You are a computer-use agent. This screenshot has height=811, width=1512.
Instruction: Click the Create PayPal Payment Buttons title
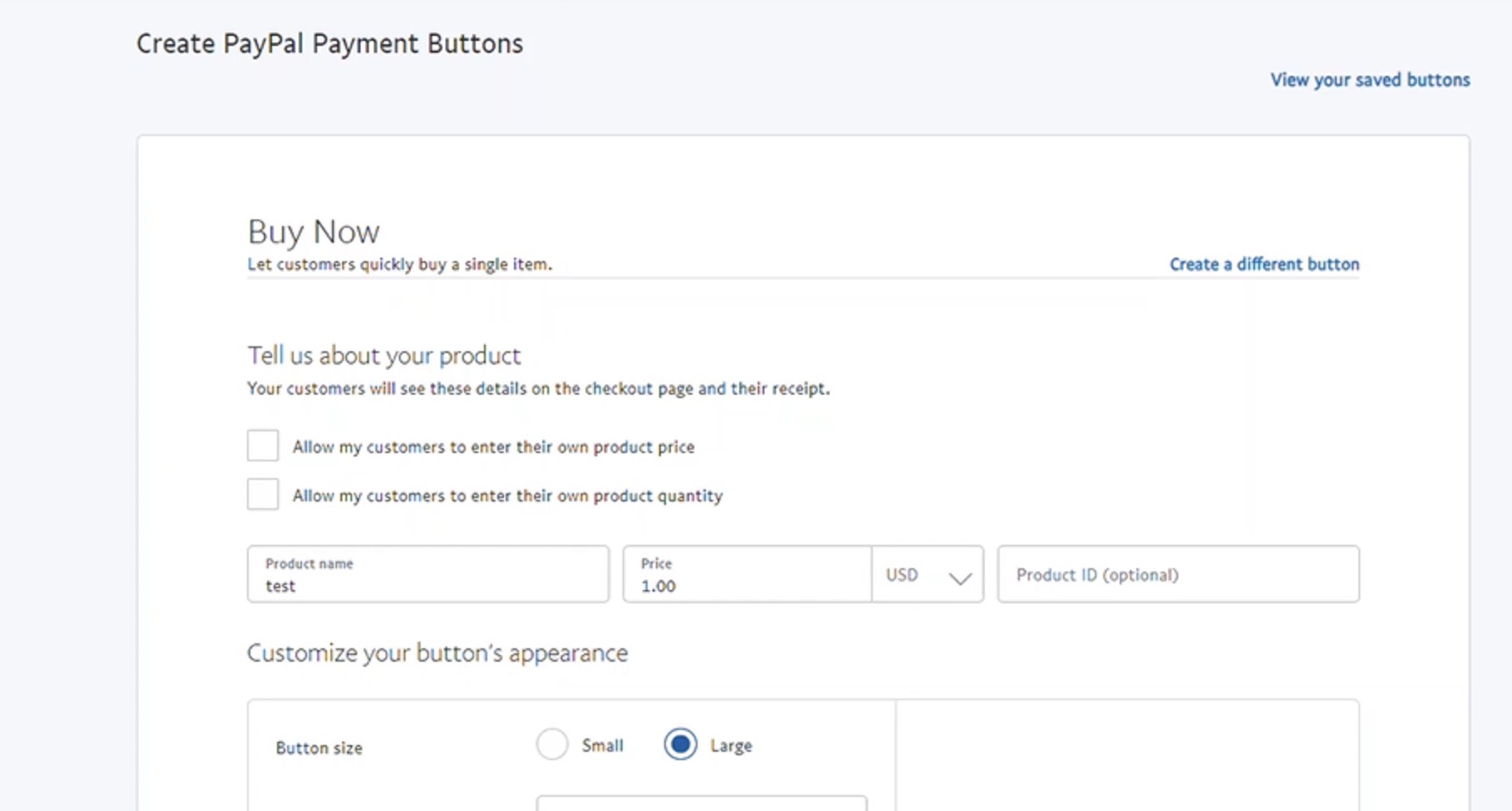coord(330,43)
